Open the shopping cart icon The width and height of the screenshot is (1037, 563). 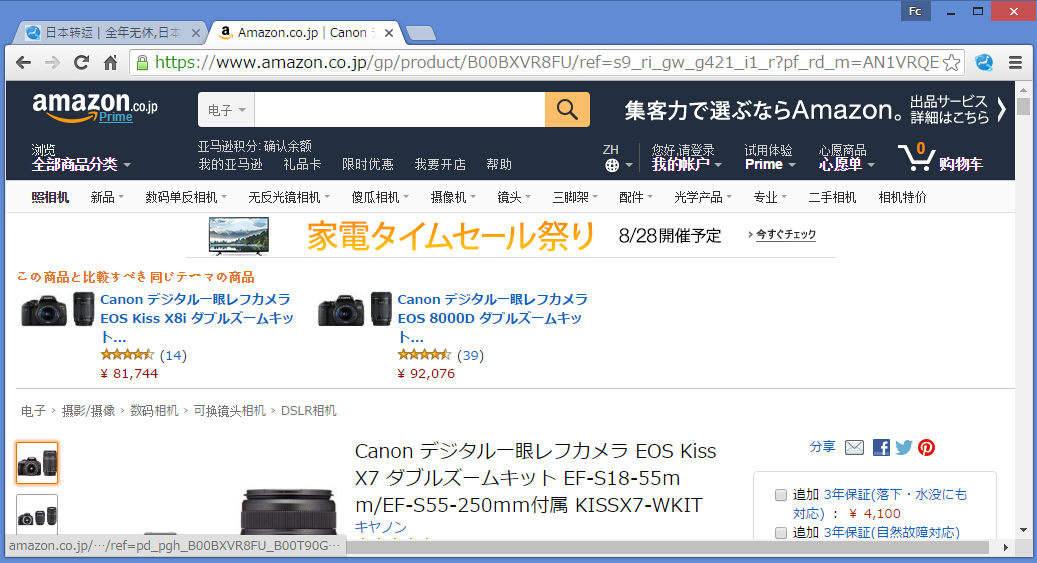(x=917, y=157)
